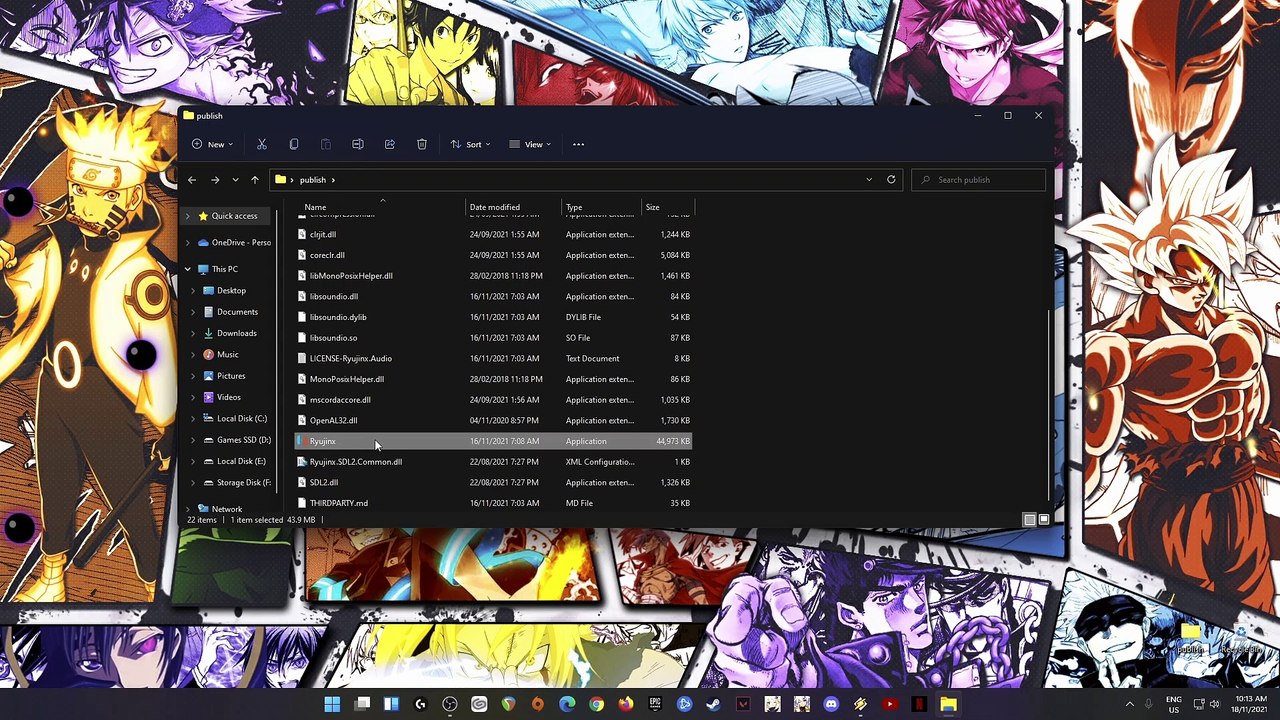Expand the Desktop folder node

click(x=193, y=291)
